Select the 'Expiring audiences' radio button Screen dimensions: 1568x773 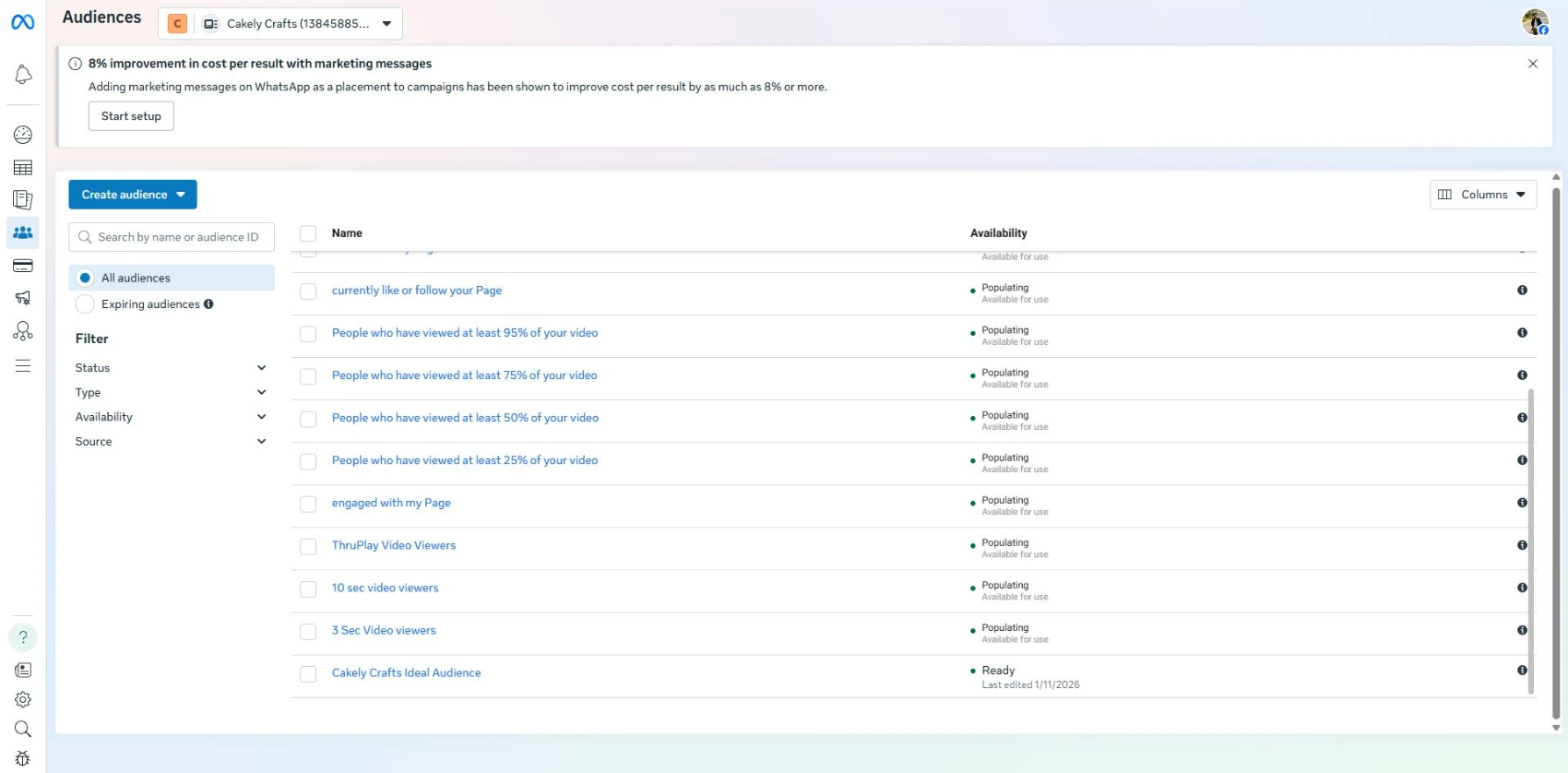coord(85,304)
